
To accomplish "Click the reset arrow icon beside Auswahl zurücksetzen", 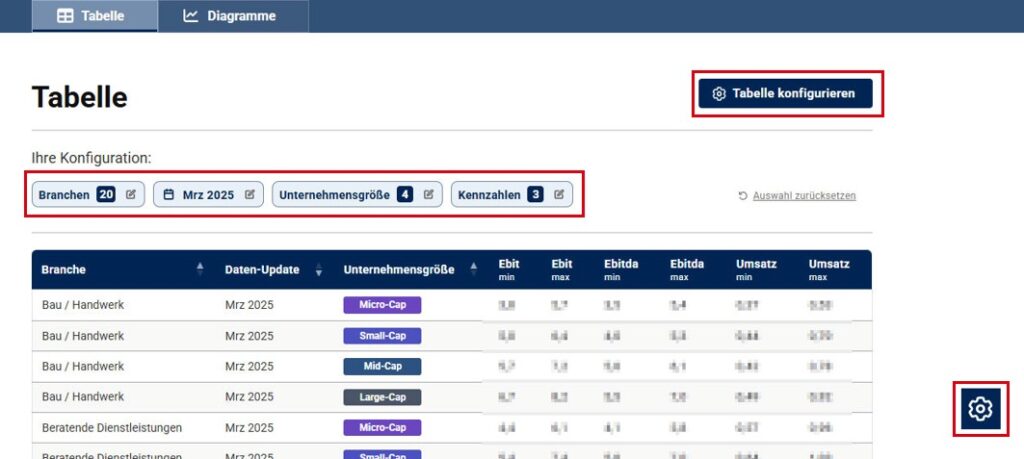I will tap(743, 196).
